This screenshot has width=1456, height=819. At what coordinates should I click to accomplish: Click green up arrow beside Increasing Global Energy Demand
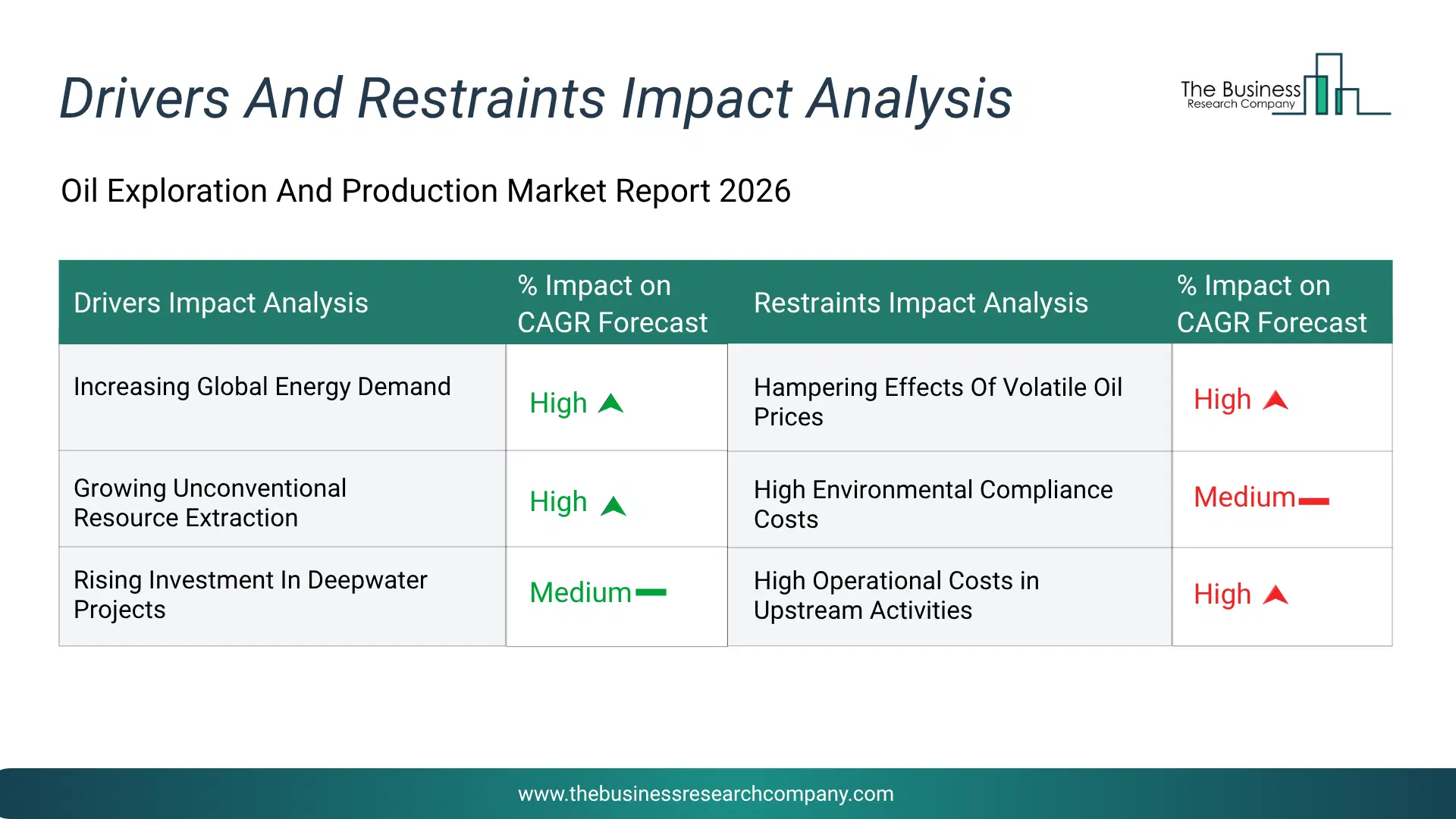[610, 403]
